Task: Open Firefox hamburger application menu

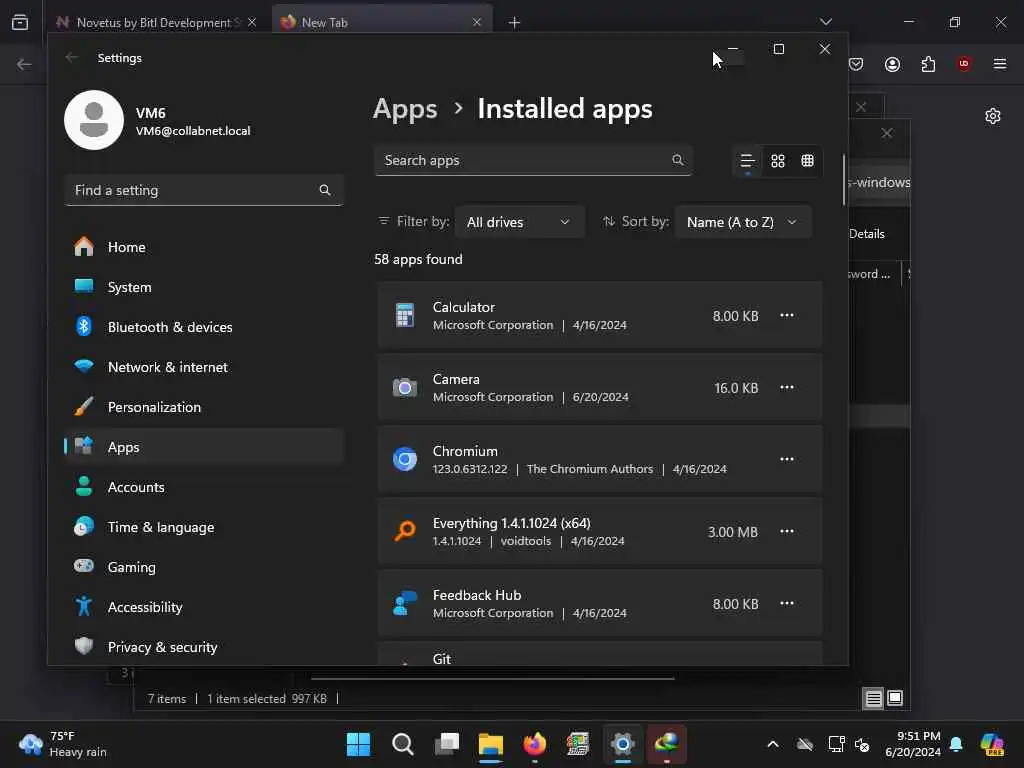Action: coord(1000,64)
